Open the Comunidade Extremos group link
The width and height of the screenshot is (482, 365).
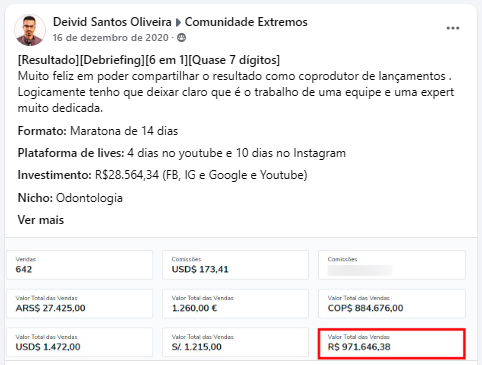[x=246, y=22]
